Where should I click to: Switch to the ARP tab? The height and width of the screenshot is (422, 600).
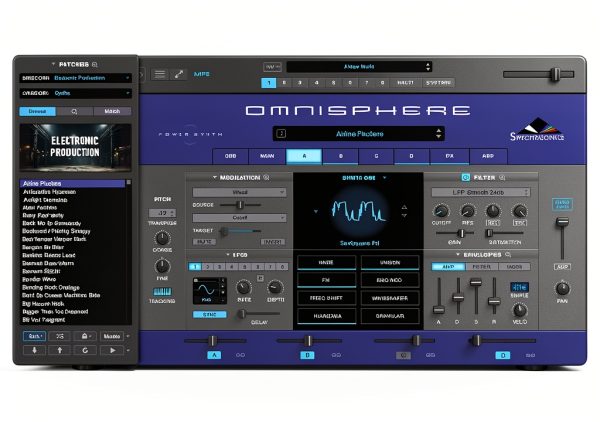tap(488, 156)
